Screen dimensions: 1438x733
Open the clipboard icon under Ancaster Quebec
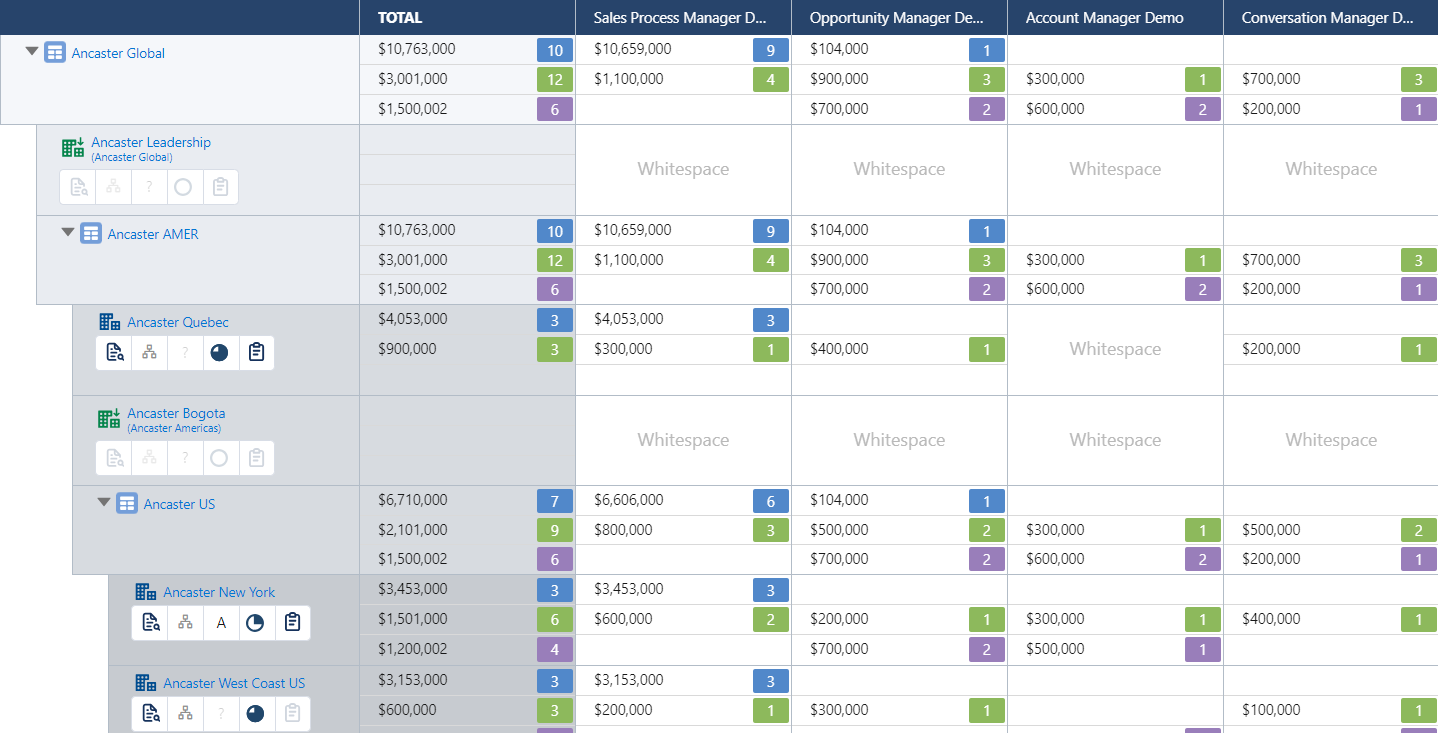point(256,352)
